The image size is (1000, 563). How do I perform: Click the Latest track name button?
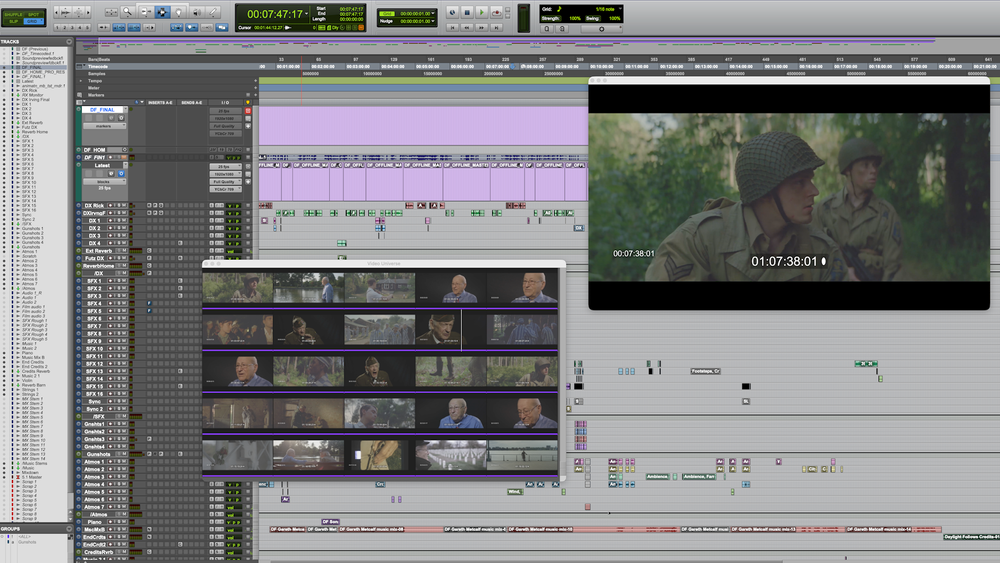point(102,165)
